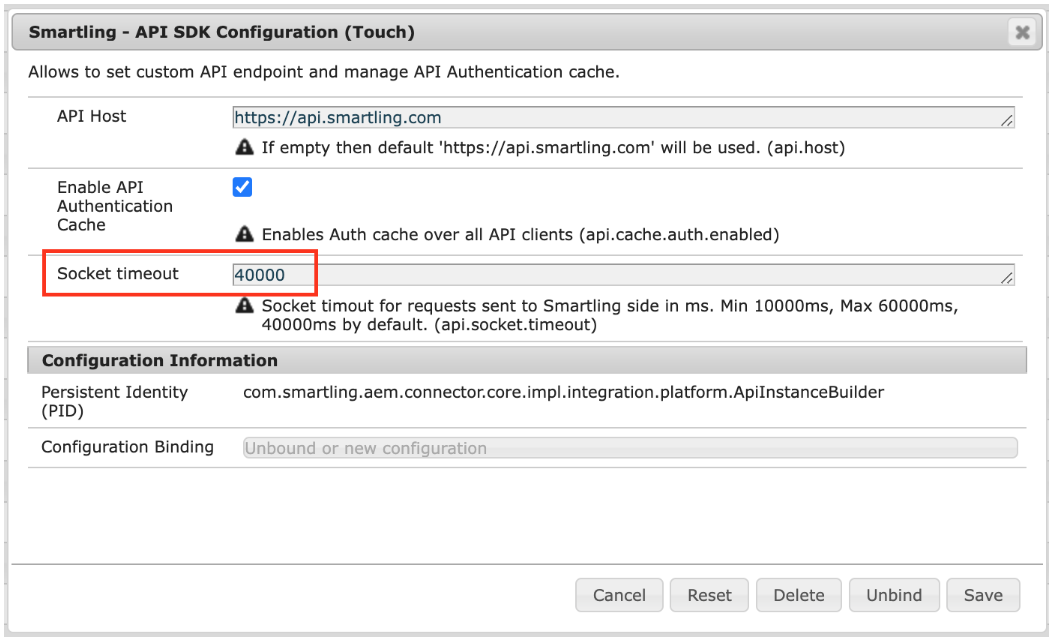Focus the Socket timeout input field
Screen dimensions: 1049x637
[x=624, y=274]
